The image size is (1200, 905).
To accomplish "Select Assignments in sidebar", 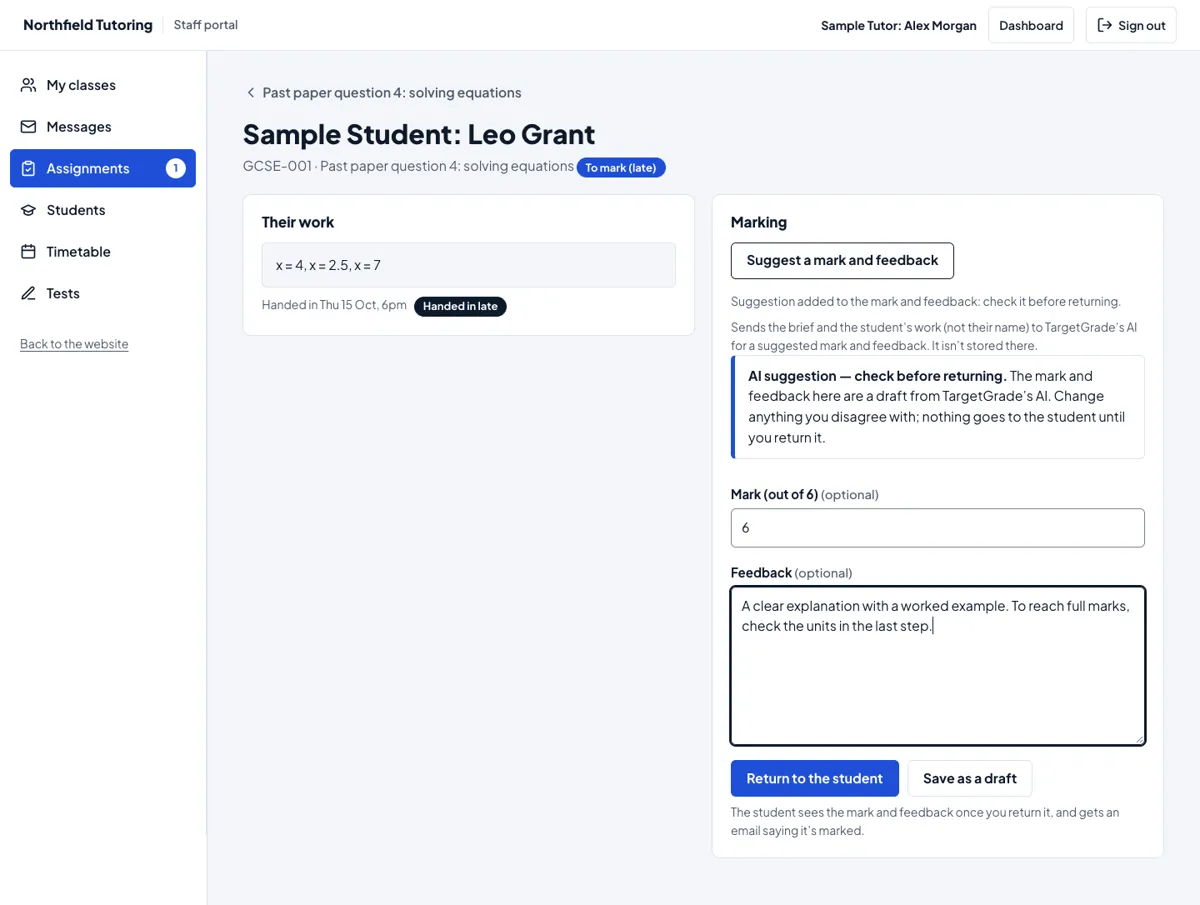I will click(x=103, y=168).
